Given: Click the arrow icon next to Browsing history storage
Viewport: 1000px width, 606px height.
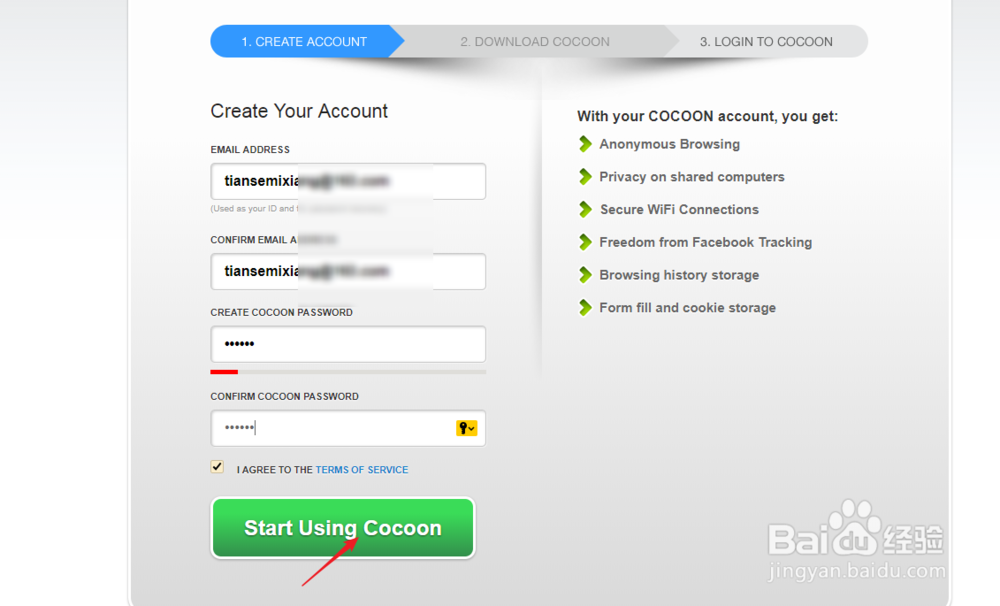Looking at the screenshot, I should [x=586, y=275].
